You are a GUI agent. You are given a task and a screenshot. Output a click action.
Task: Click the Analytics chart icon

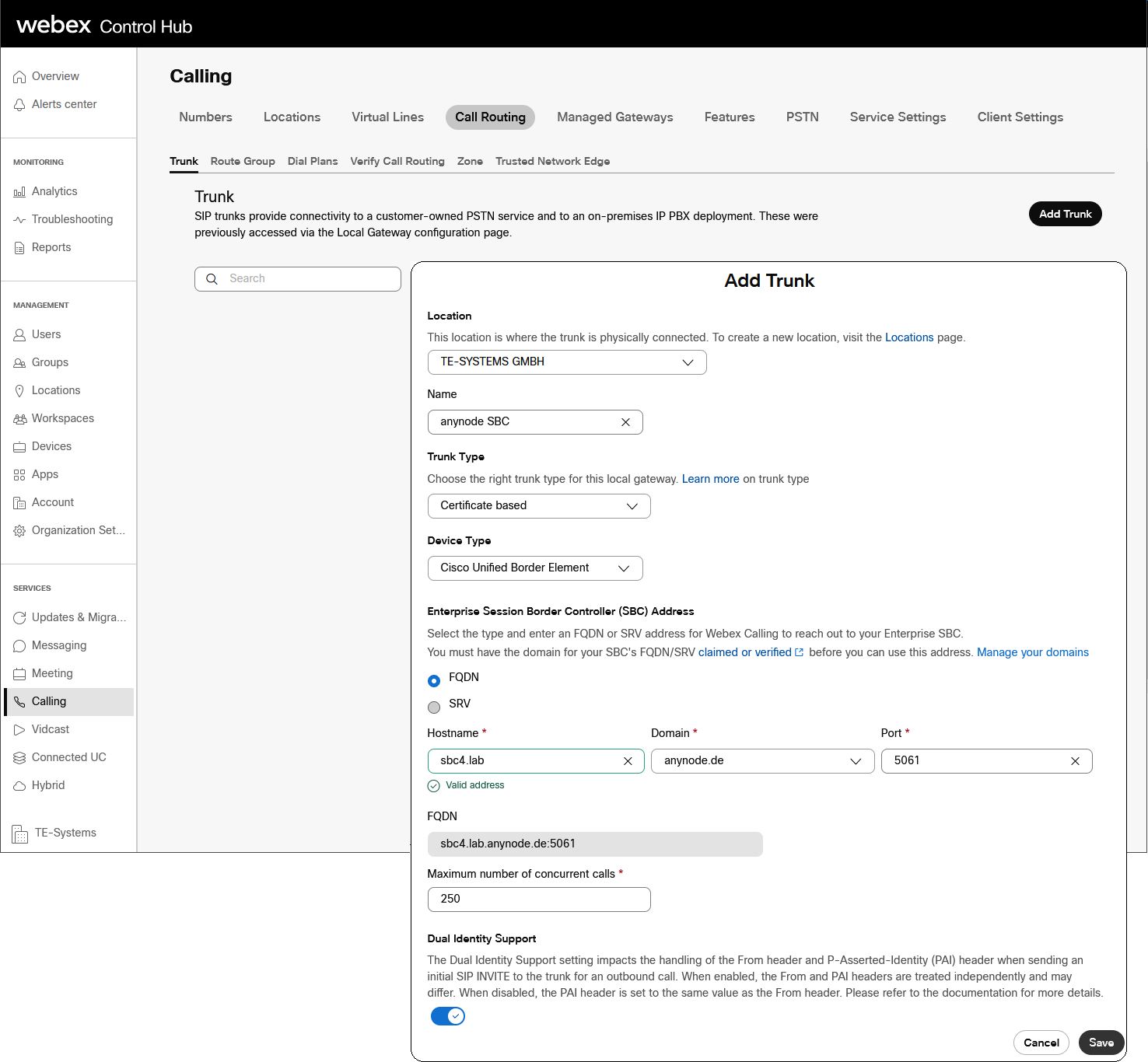tap(19, 192)
